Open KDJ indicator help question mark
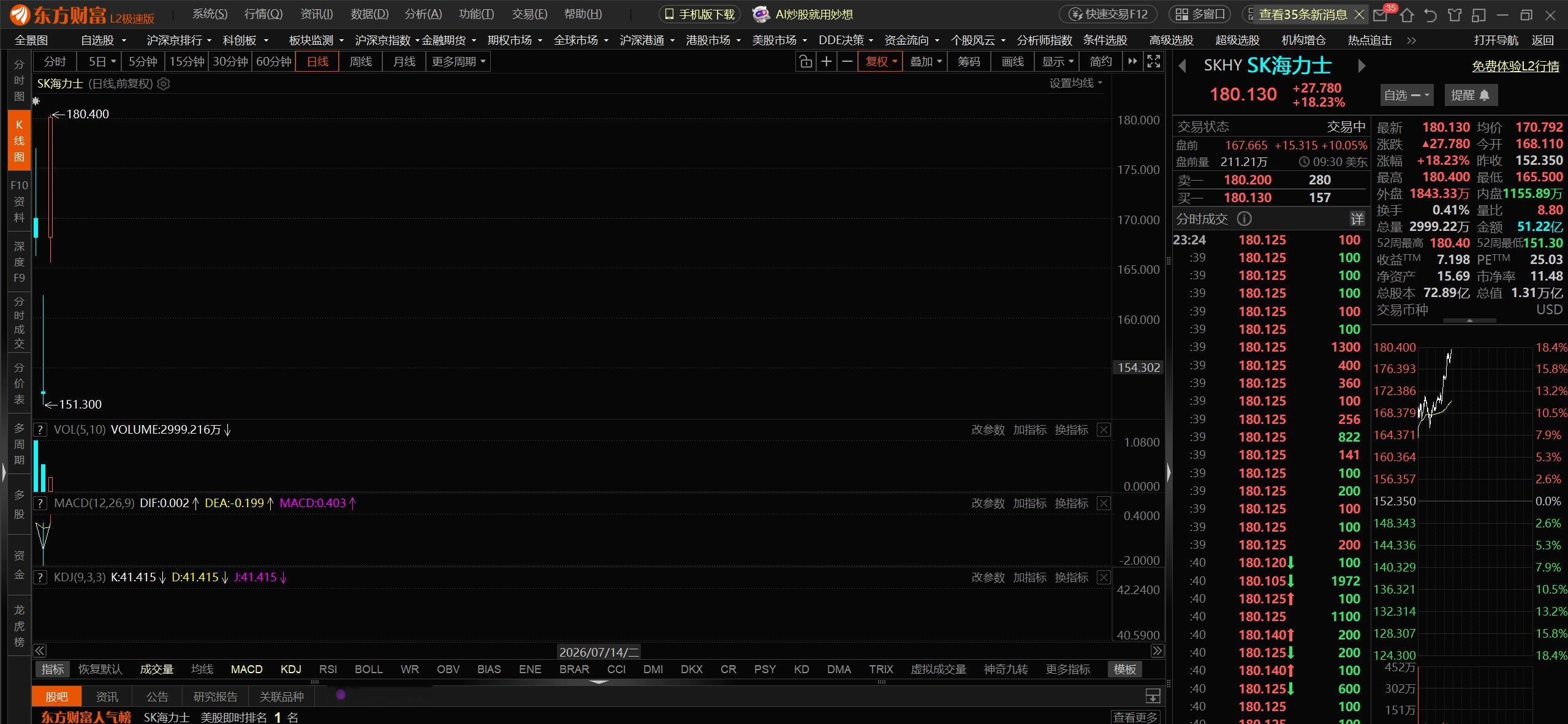 click(x=40, y=578)
